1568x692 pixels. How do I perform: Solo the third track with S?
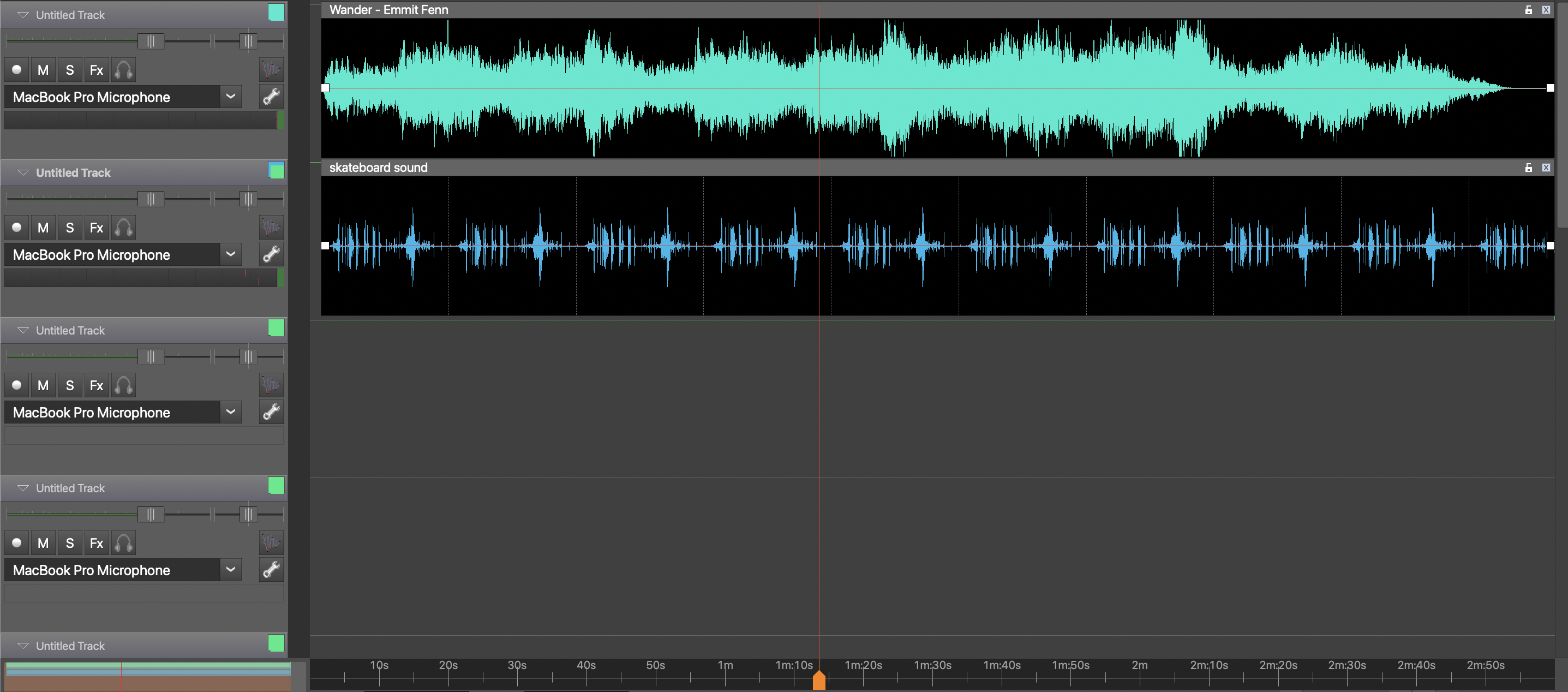click(x=70, y=385)
